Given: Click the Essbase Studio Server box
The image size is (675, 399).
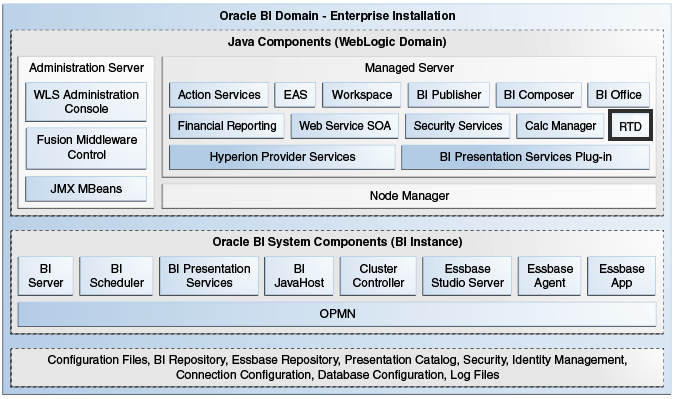Looking at the screenshot, I should tap(467, 275).
